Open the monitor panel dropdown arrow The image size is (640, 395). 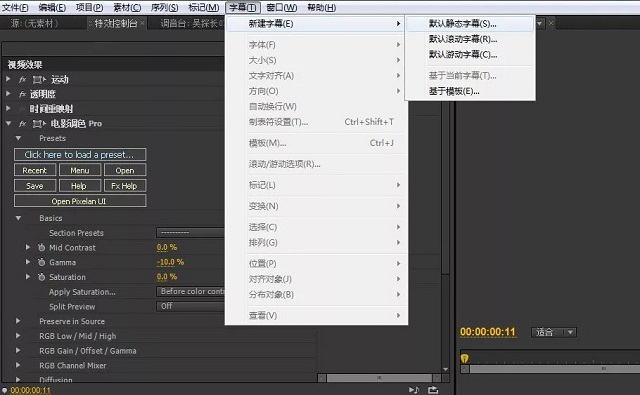tap(540, 23)
